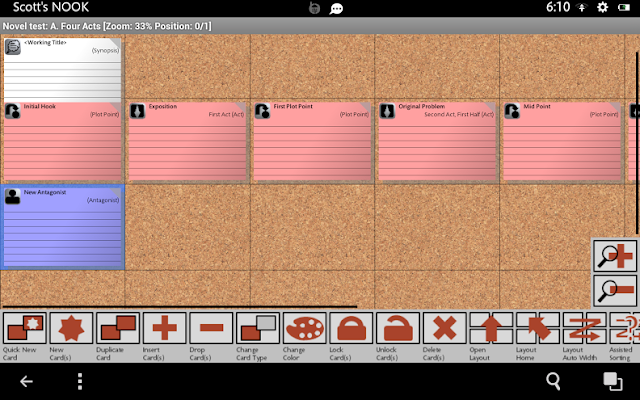Open the Change Color palette icon
This screenshot has height=400, width=640.
click(304, 328)
